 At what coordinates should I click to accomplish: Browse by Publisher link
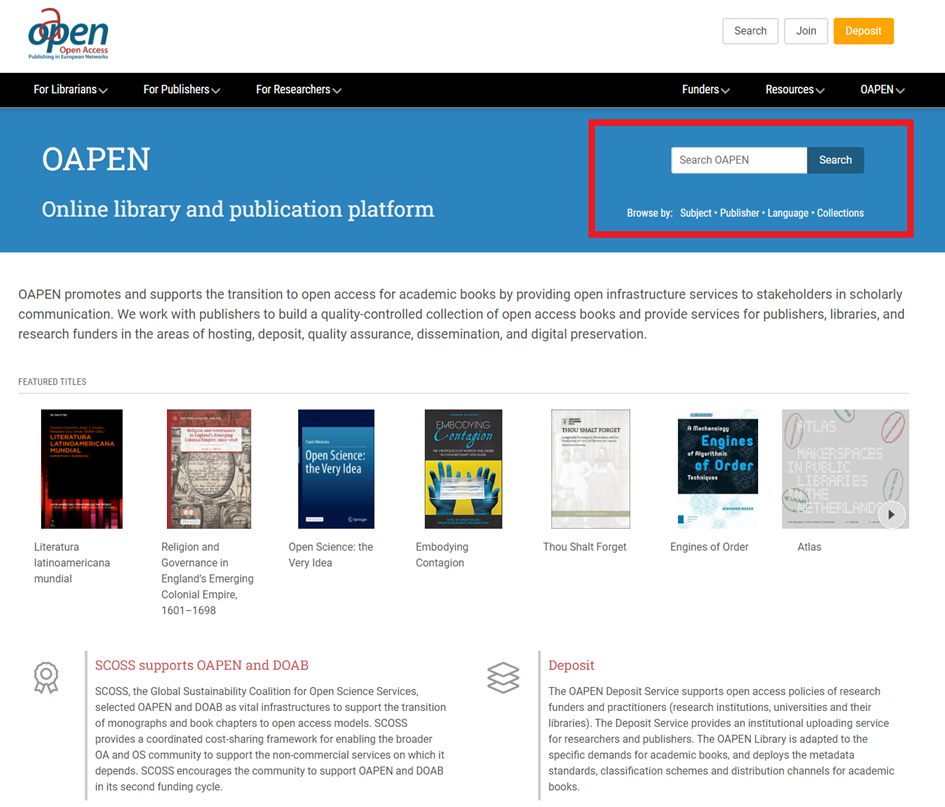739,213
